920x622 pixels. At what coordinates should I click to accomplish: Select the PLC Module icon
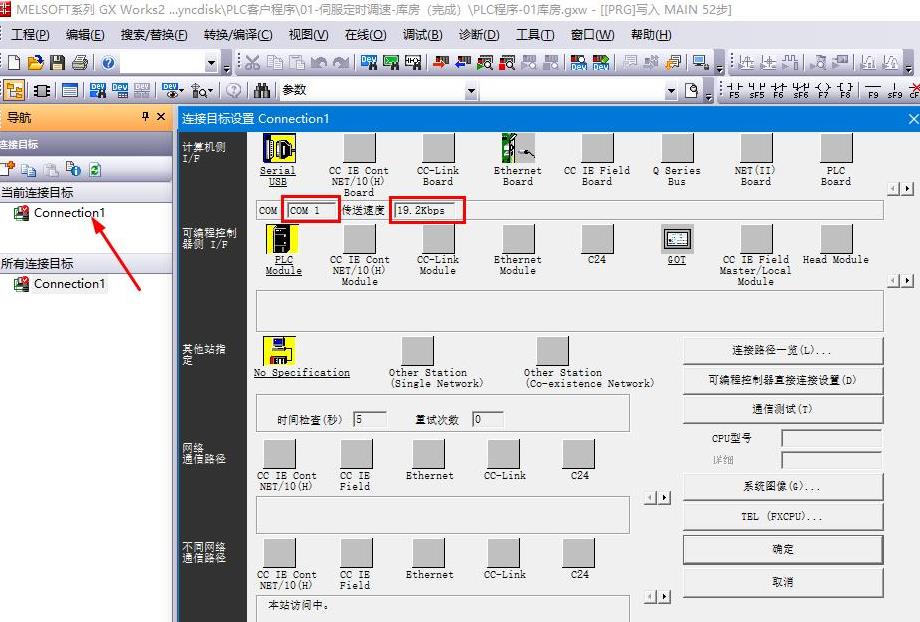point(282,239)
